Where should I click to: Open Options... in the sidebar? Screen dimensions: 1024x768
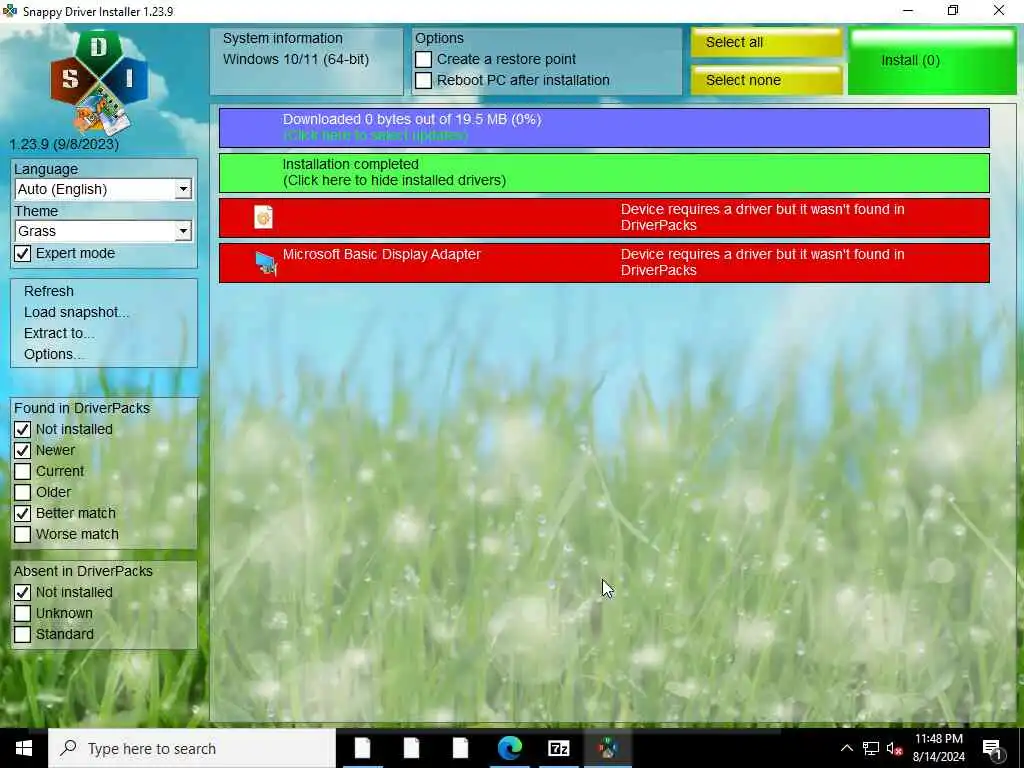pyautogui.click(x=54, y=354)
